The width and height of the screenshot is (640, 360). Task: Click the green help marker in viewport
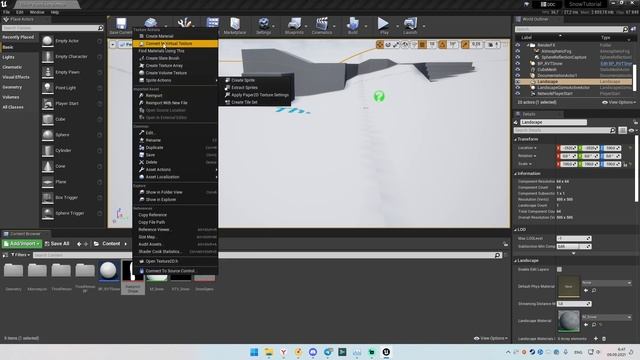pyautogui.click(x=379, y=96)
